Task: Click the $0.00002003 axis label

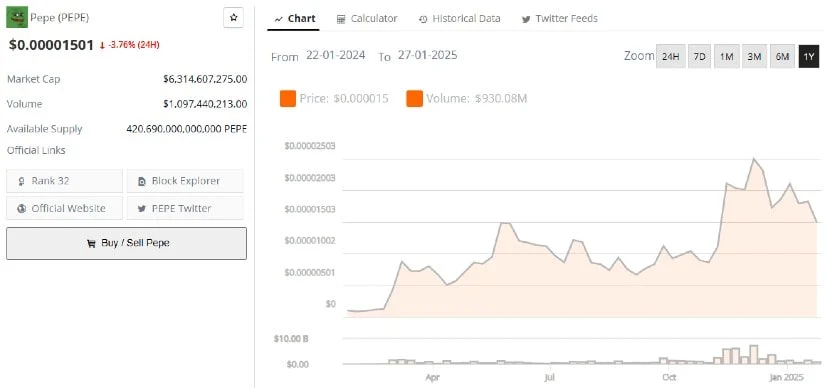Action: click(x=310, y=177)
